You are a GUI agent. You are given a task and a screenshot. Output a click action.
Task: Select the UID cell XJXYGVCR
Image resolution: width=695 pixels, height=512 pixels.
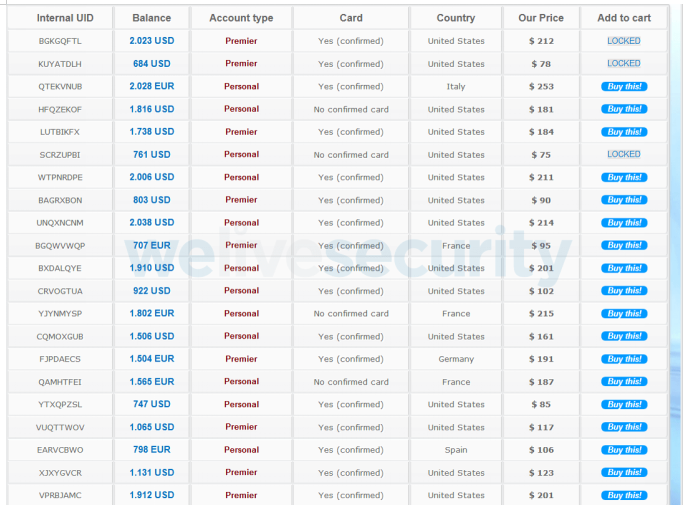[x=60, y=473]
